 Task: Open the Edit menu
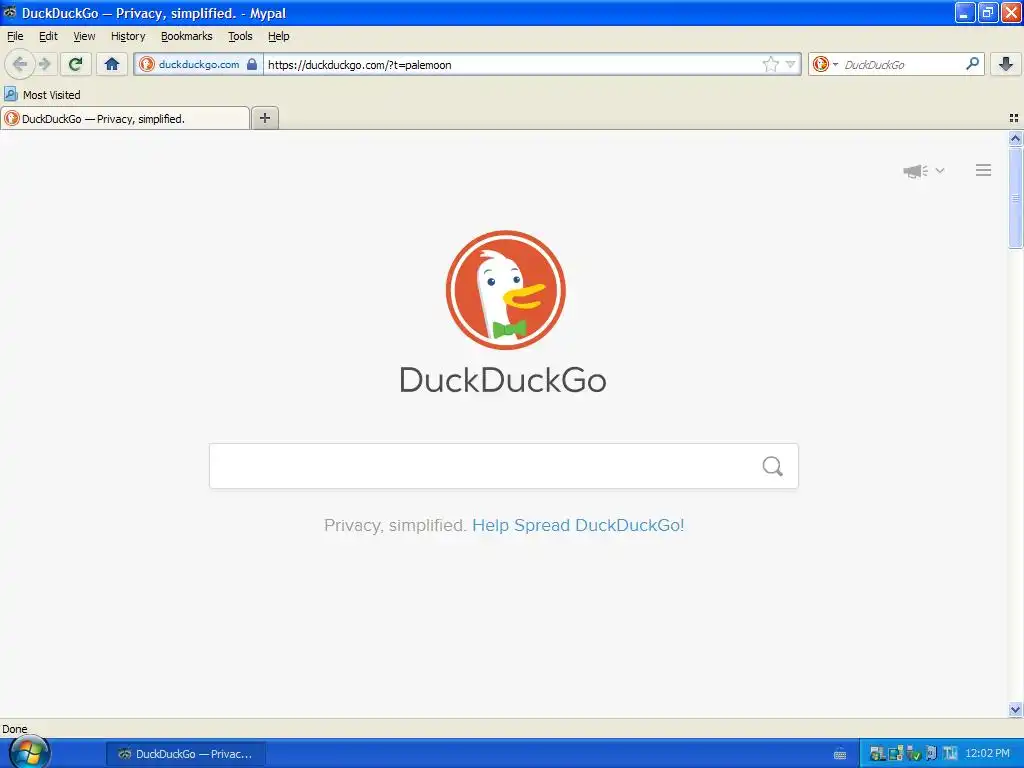point(48,36)
